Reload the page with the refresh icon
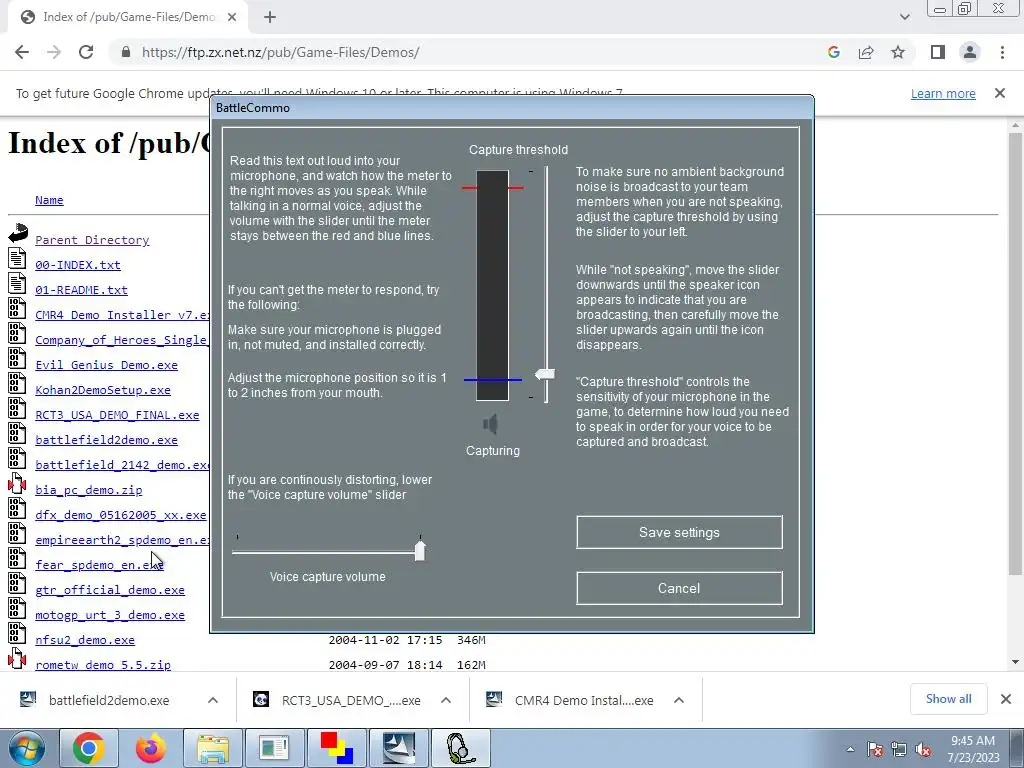The height and width of the screenshot is (768, 1024). pos(86,52)
